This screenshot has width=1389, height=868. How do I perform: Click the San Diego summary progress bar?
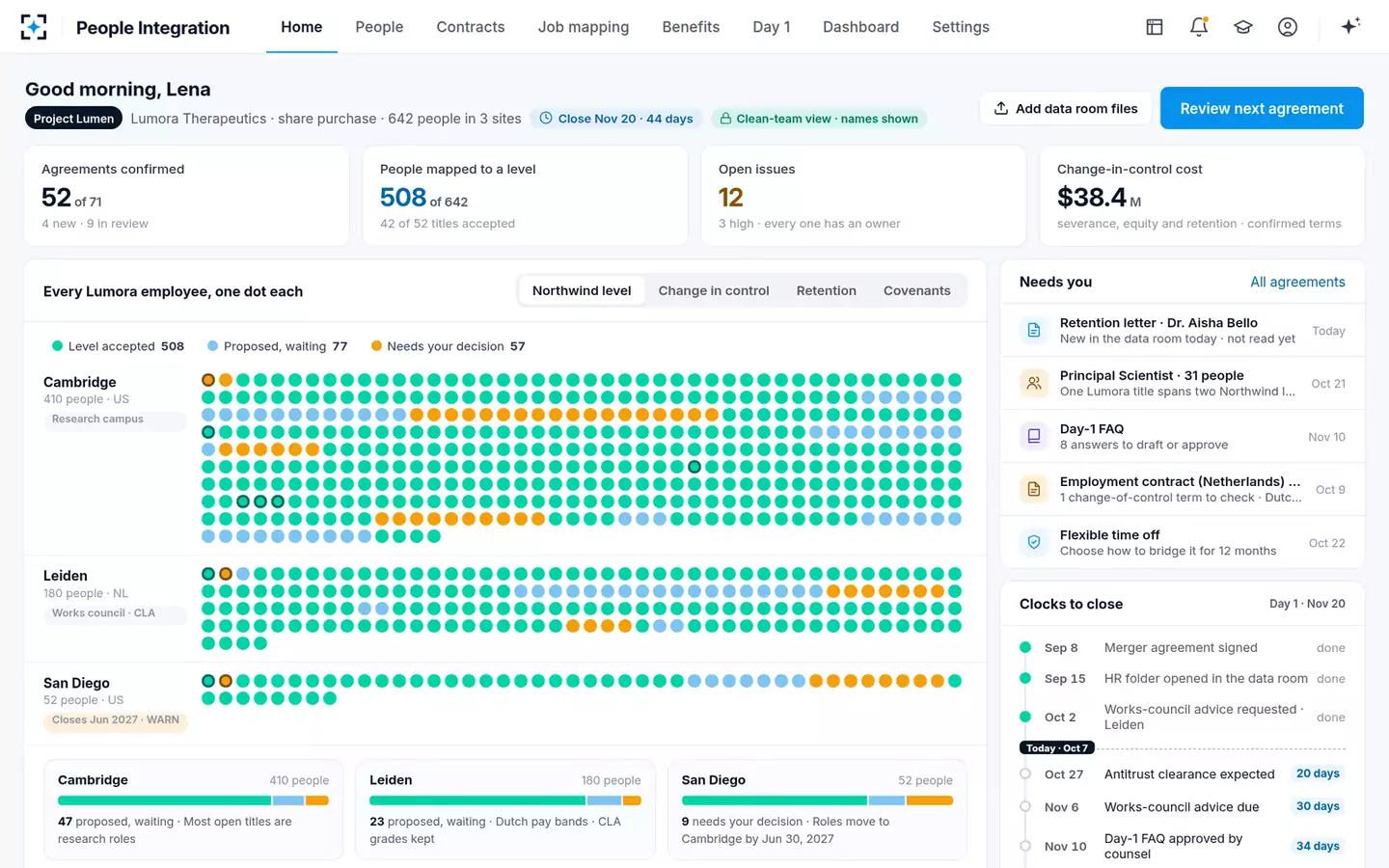pos(817,800)
